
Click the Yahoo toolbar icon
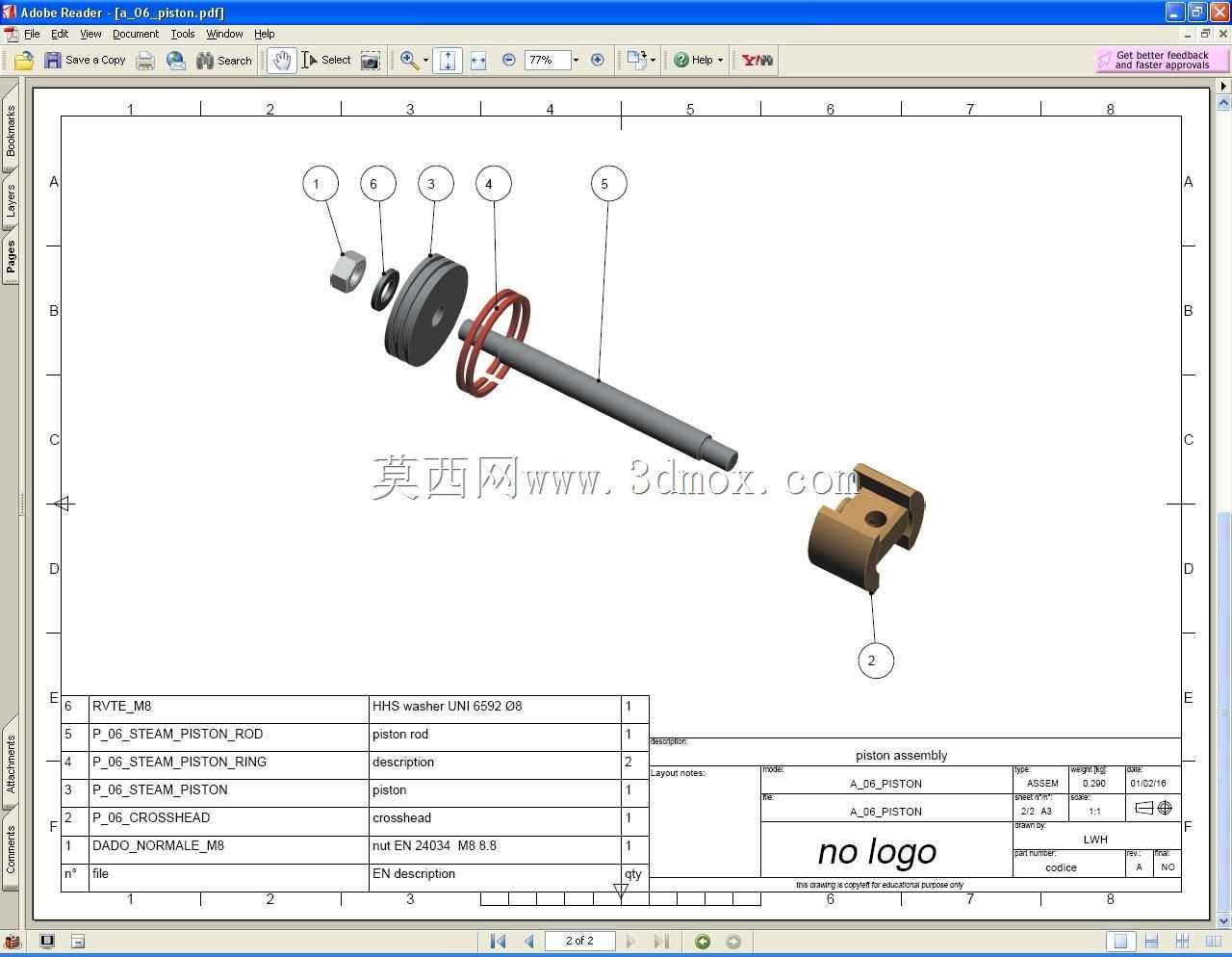[757, 61]
